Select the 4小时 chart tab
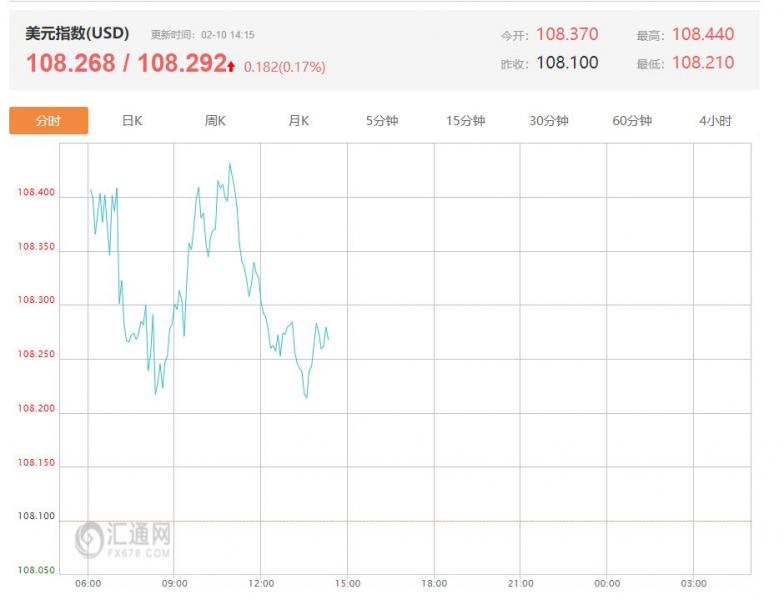784x600 pixels. [x=715, y=121]
